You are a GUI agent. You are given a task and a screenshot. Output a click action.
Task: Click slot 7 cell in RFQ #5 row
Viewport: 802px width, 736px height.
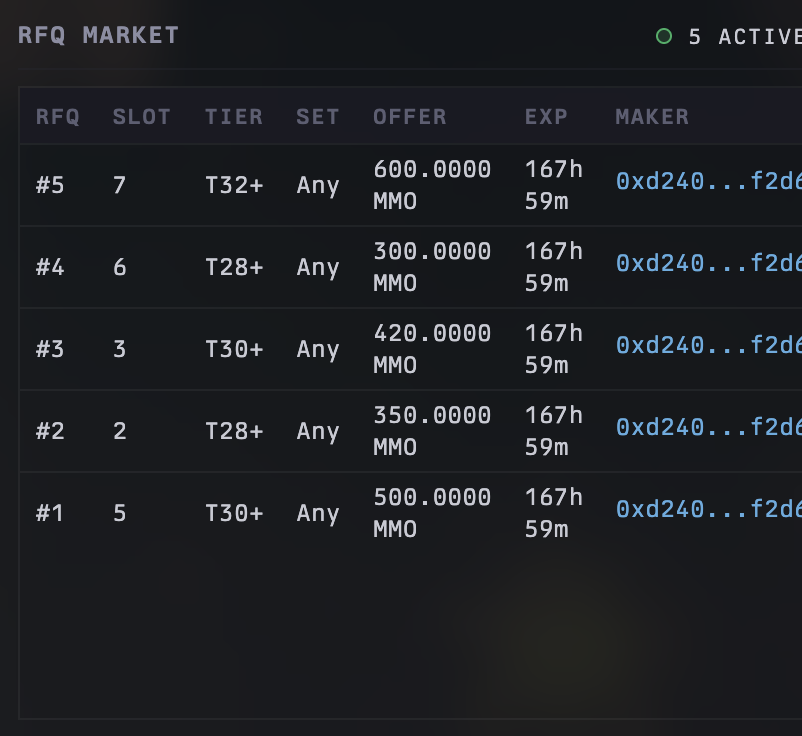(x=120, y=185)
